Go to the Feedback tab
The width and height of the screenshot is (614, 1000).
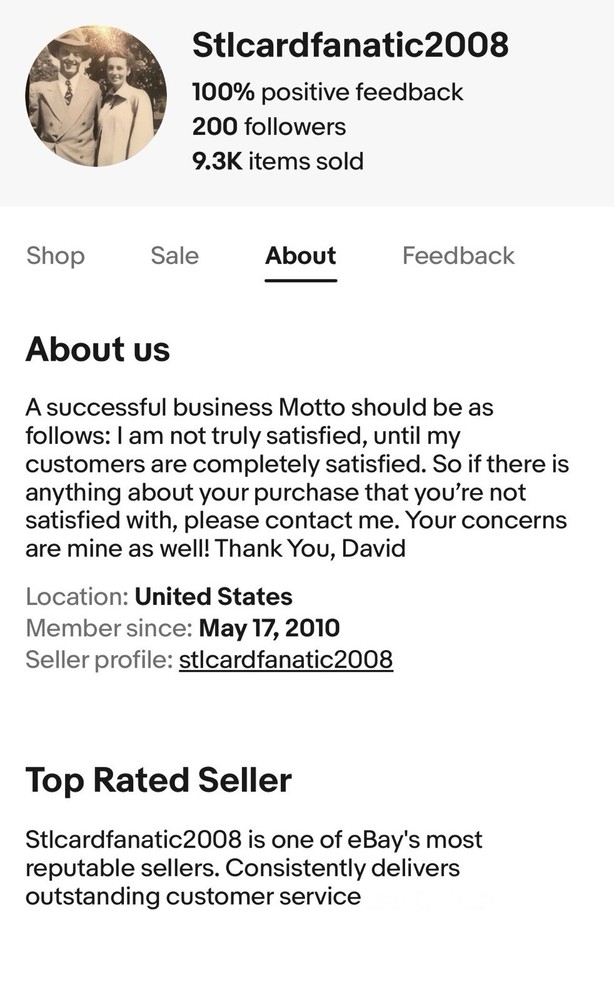[458, 256]
